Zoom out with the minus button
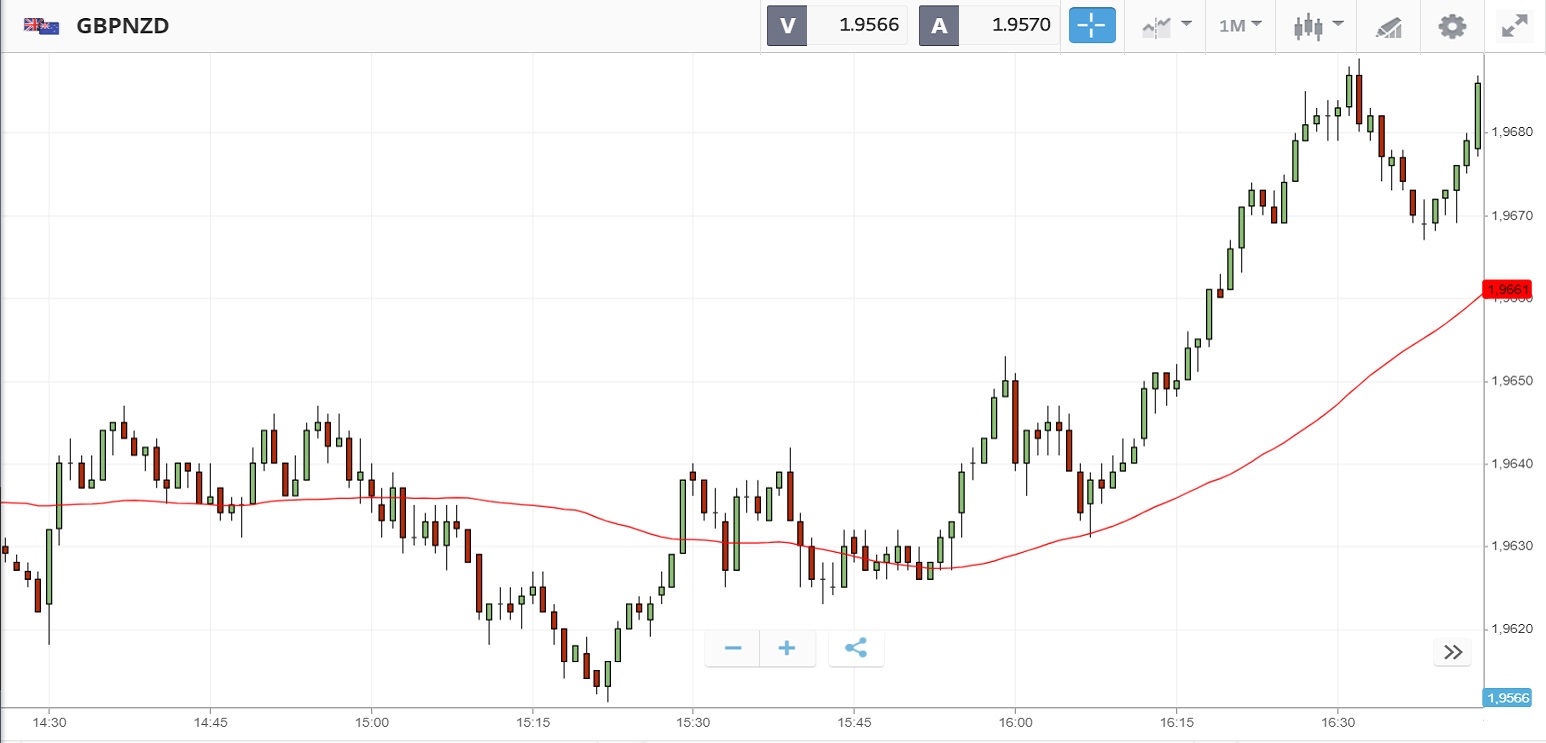The width and height of the screenshot is (1546, 743). (733, 648)
